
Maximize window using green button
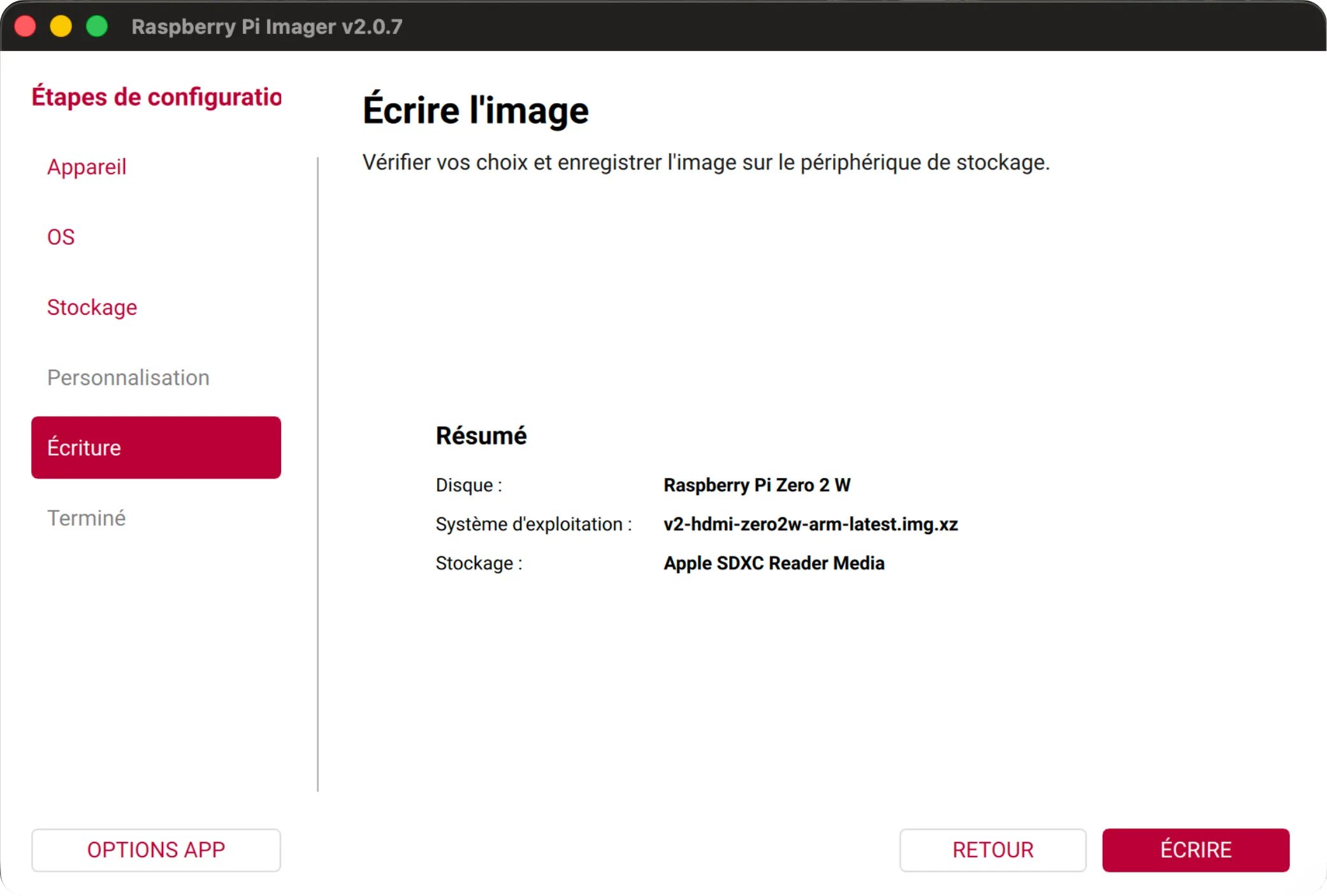[97, 26]
